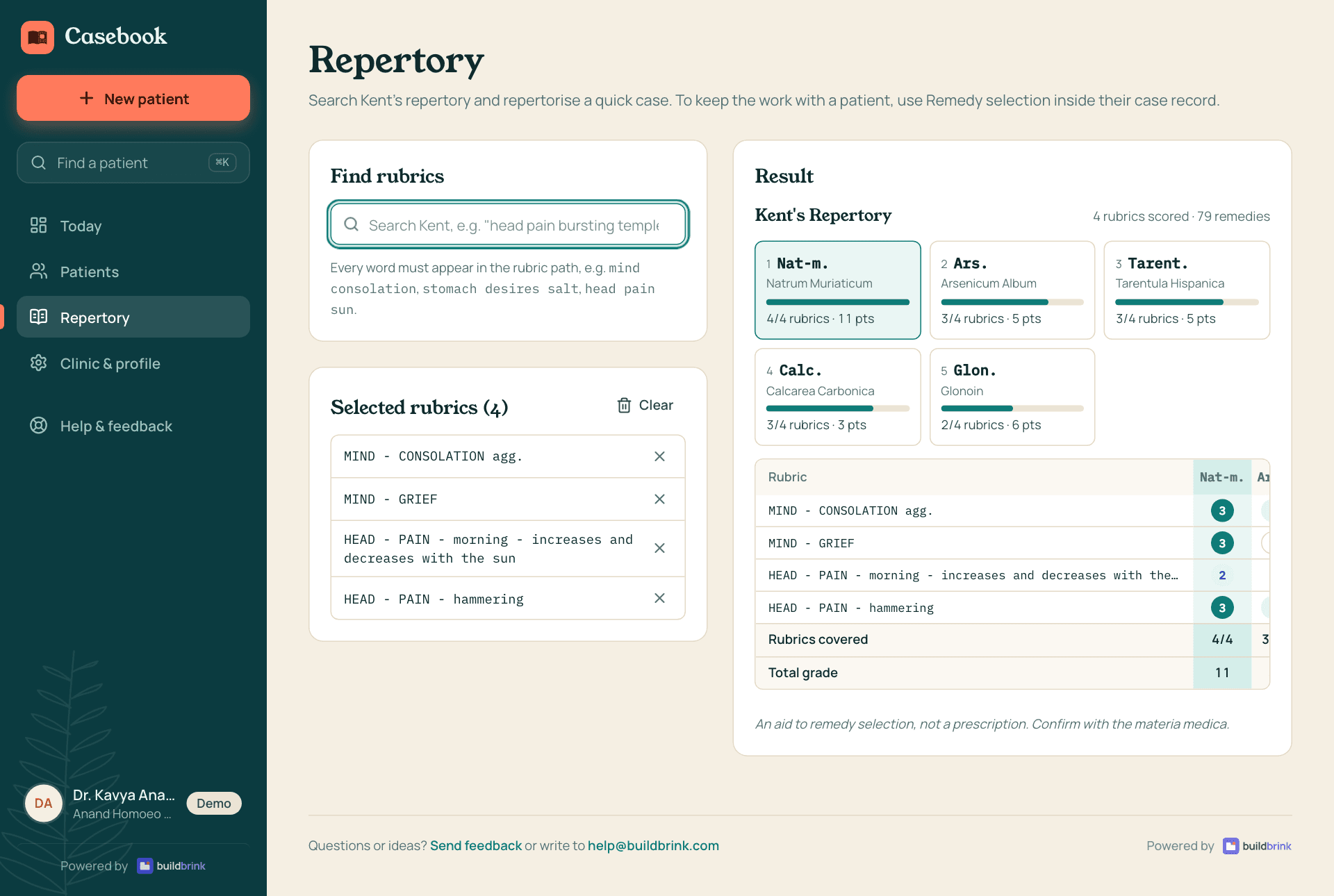Click buildbrink logo in page footer

[x=1257, y=846]
